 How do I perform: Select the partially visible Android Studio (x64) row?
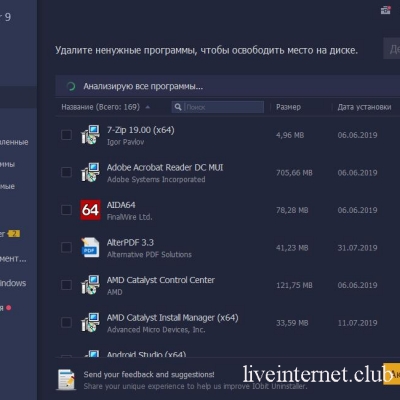[146, 354]
